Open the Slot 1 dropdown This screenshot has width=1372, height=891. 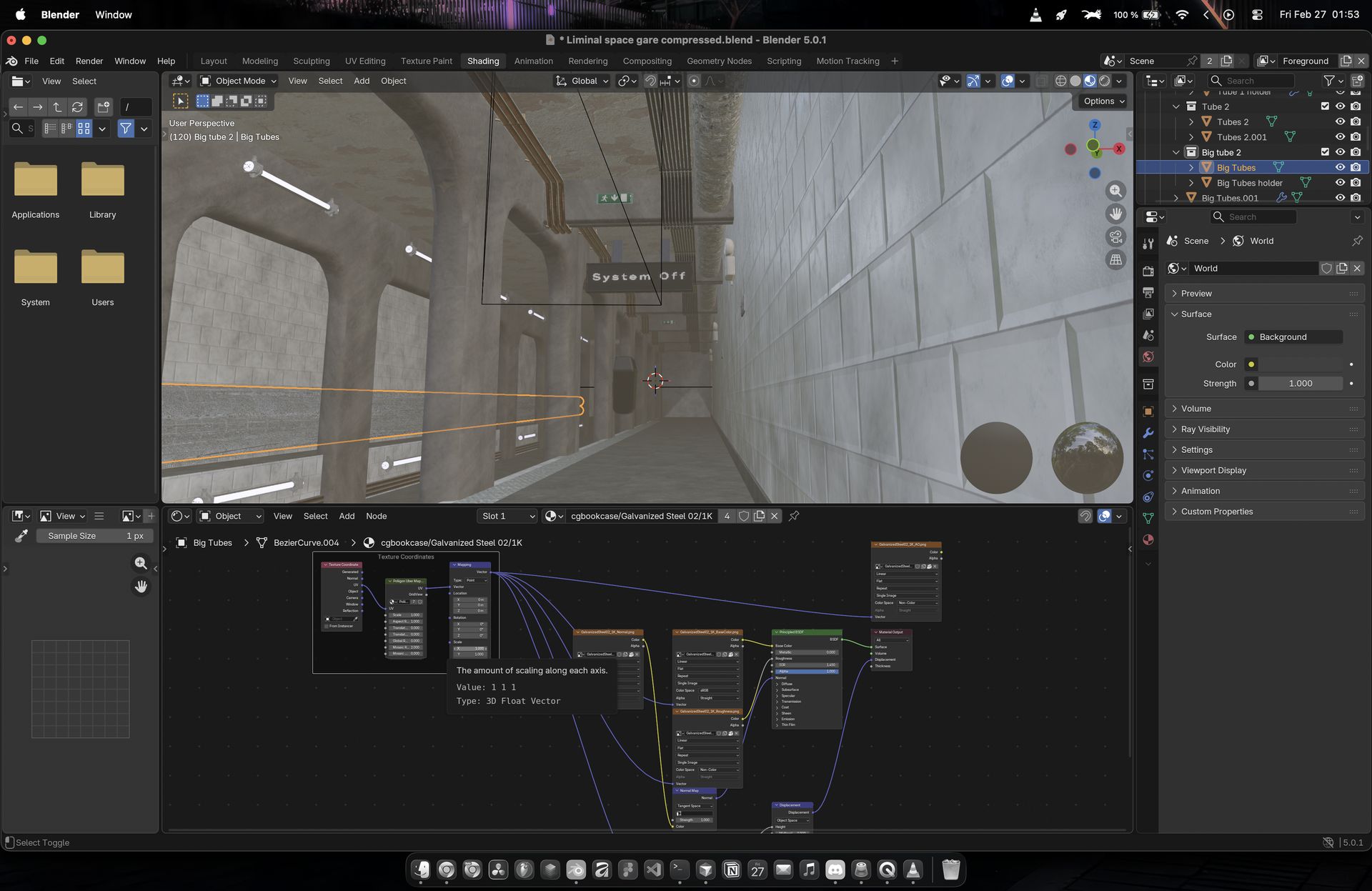pos(507,516)
